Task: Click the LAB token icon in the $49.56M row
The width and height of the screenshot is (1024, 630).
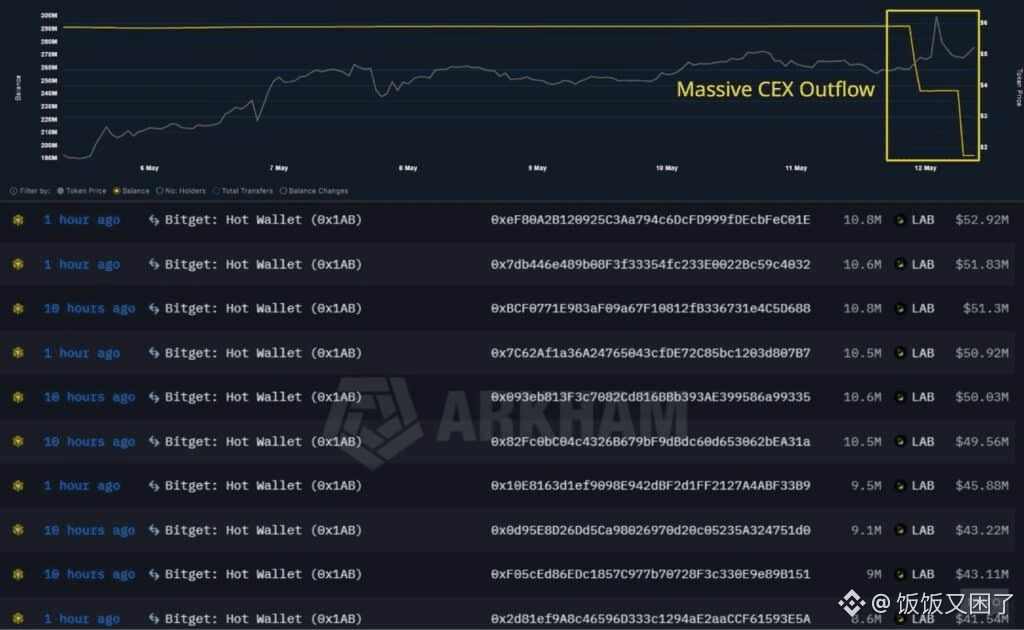Action: 900,441
